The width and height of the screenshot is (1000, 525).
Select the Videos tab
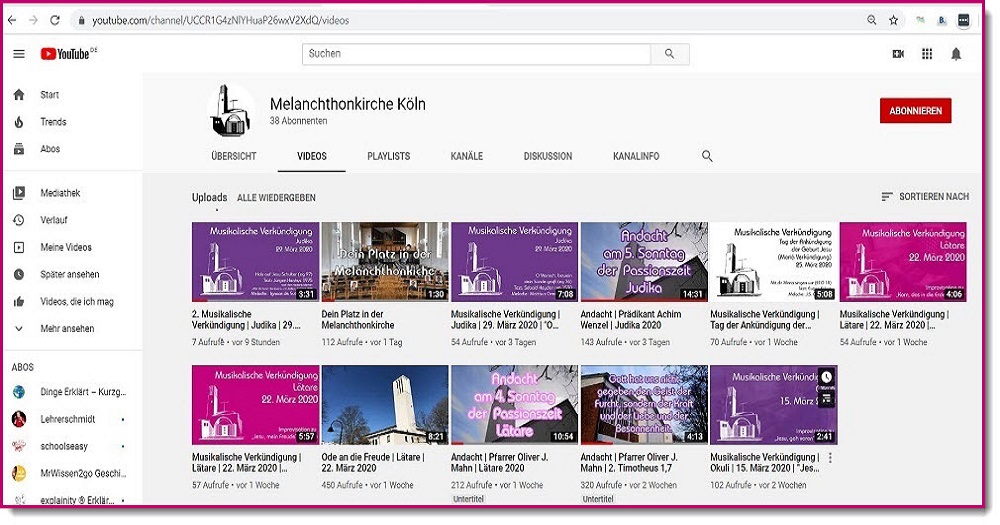(311, 156)
